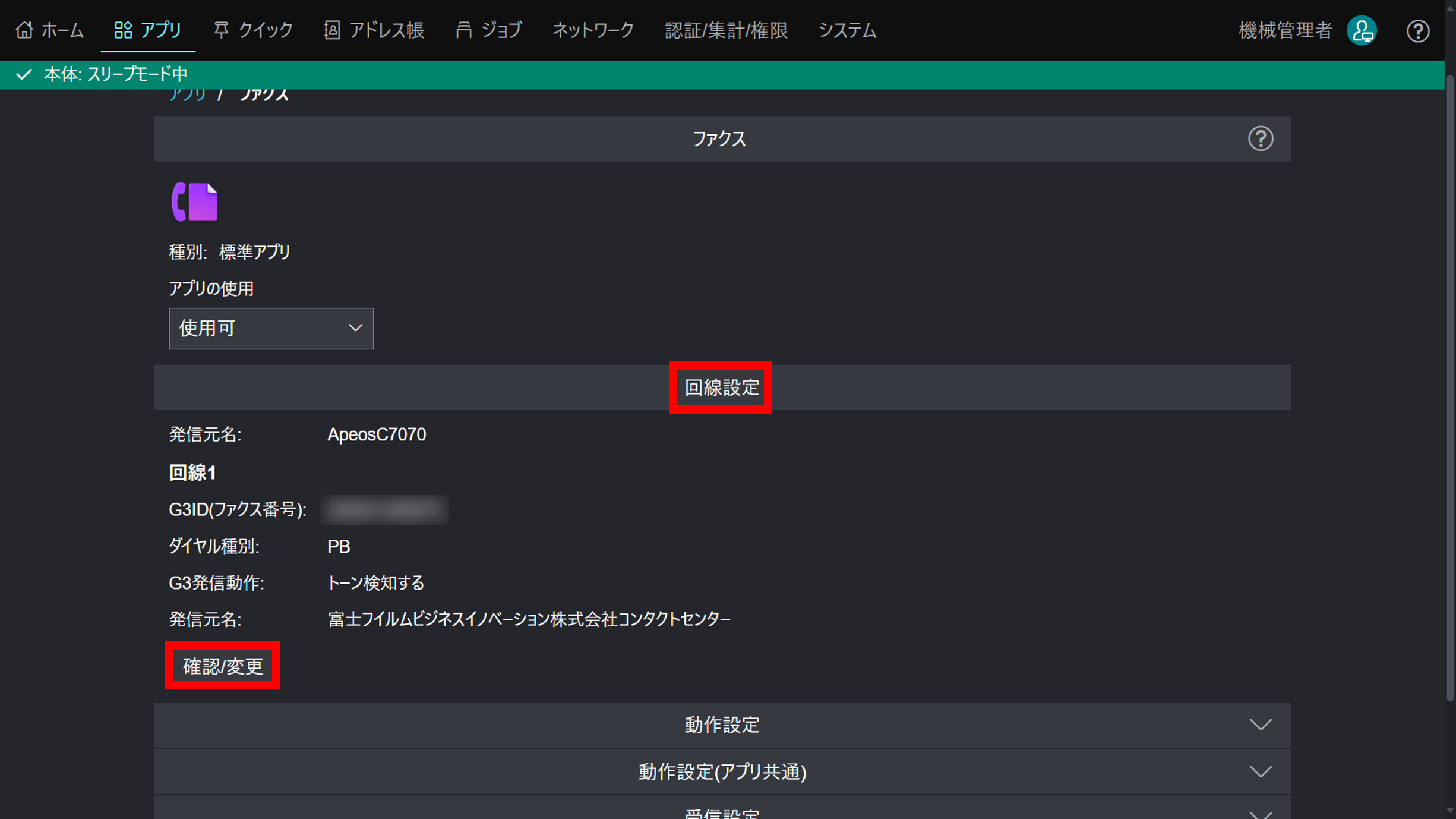Open クイック settings via its lightning icon
This screenshot has height=819, width=1456.
tap(222, 30)
